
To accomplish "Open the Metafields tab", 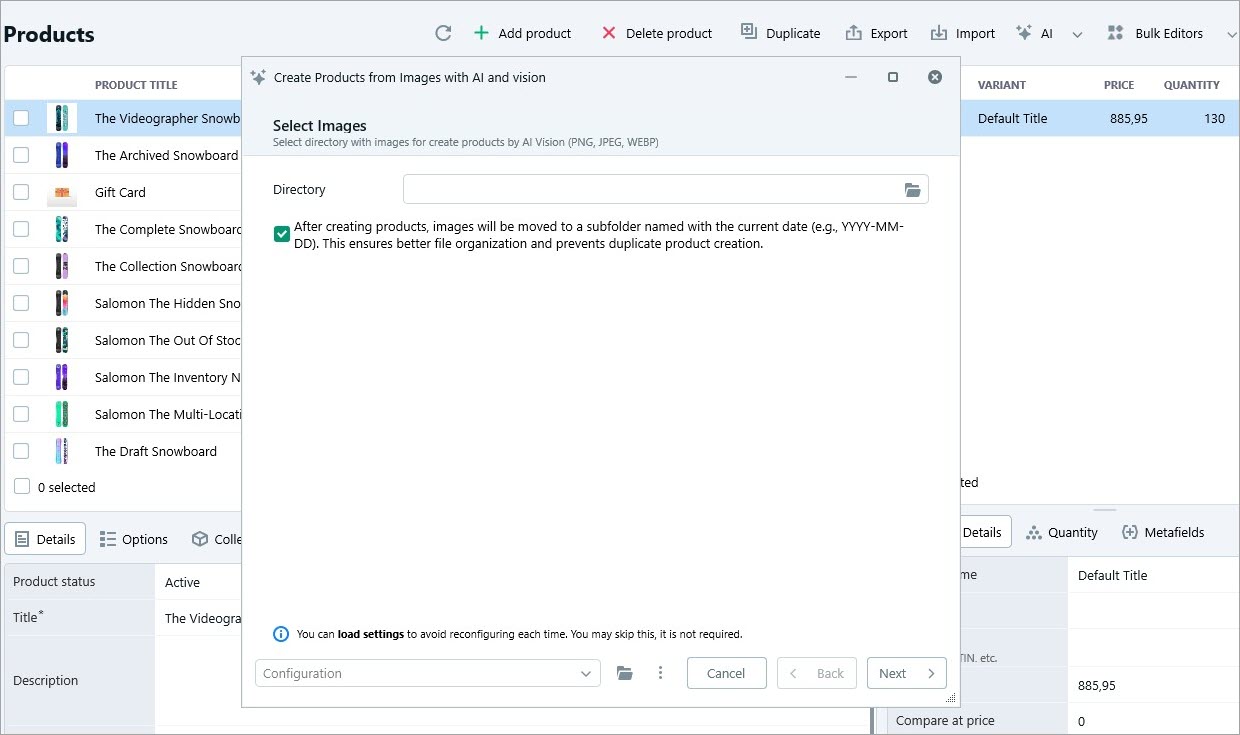I will click(x=1163, y=532).
